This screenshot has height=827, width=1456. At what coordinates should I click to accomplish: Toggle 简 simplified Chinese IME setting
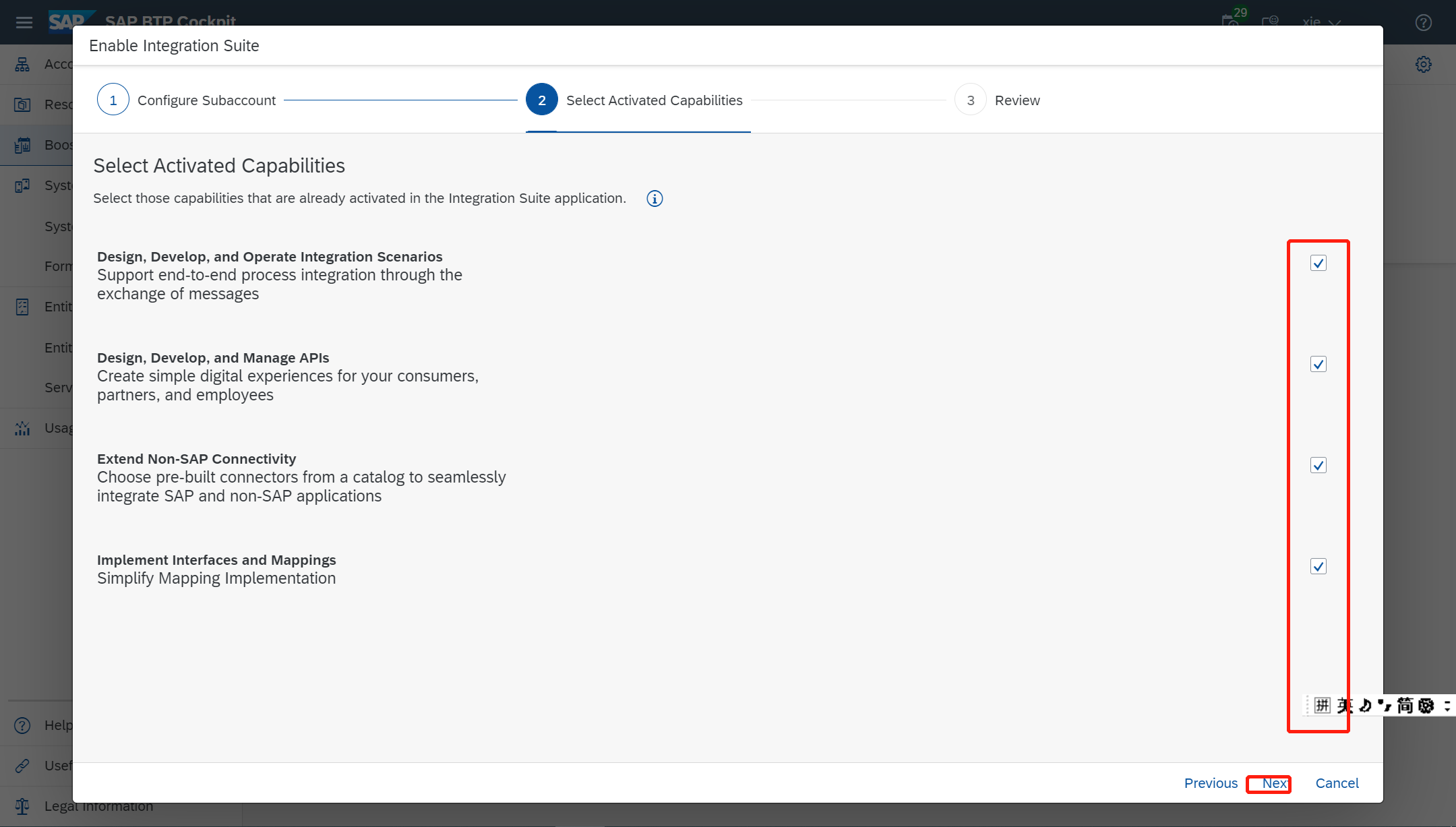(1405, 706)
